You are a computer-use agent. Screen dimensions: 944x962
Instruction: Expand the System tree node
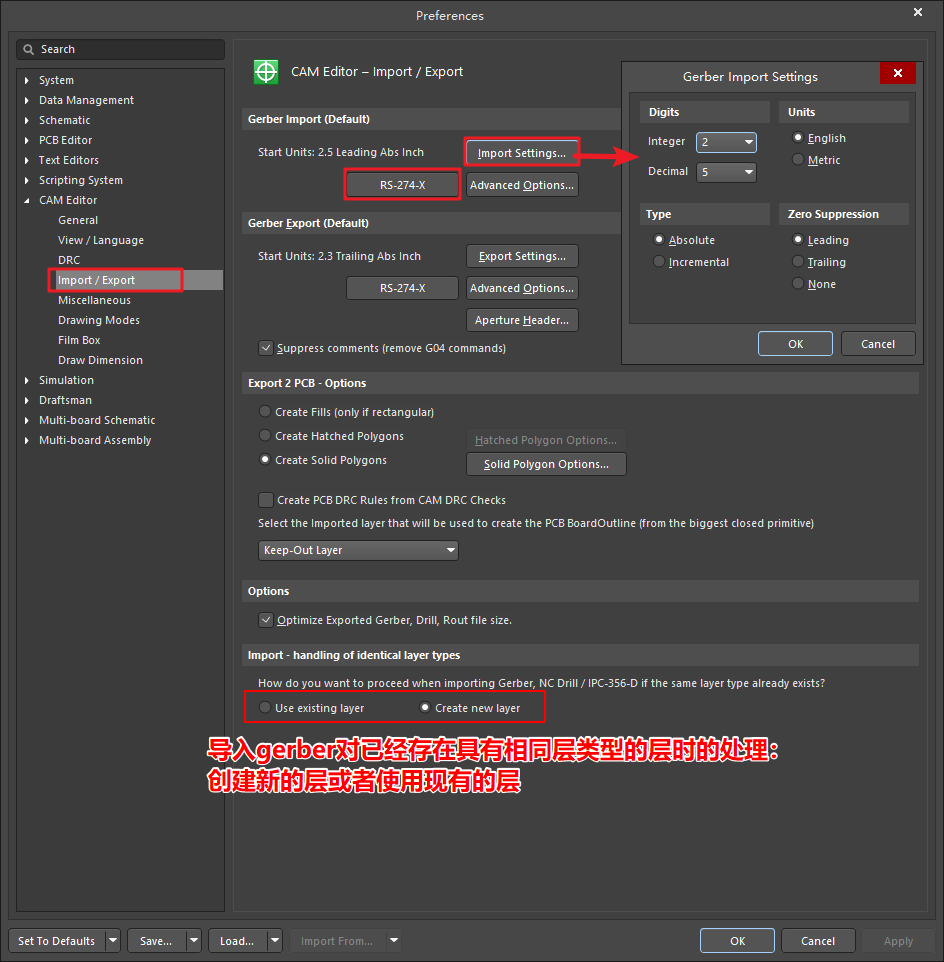pyautogui.click(x=26, y=80)
